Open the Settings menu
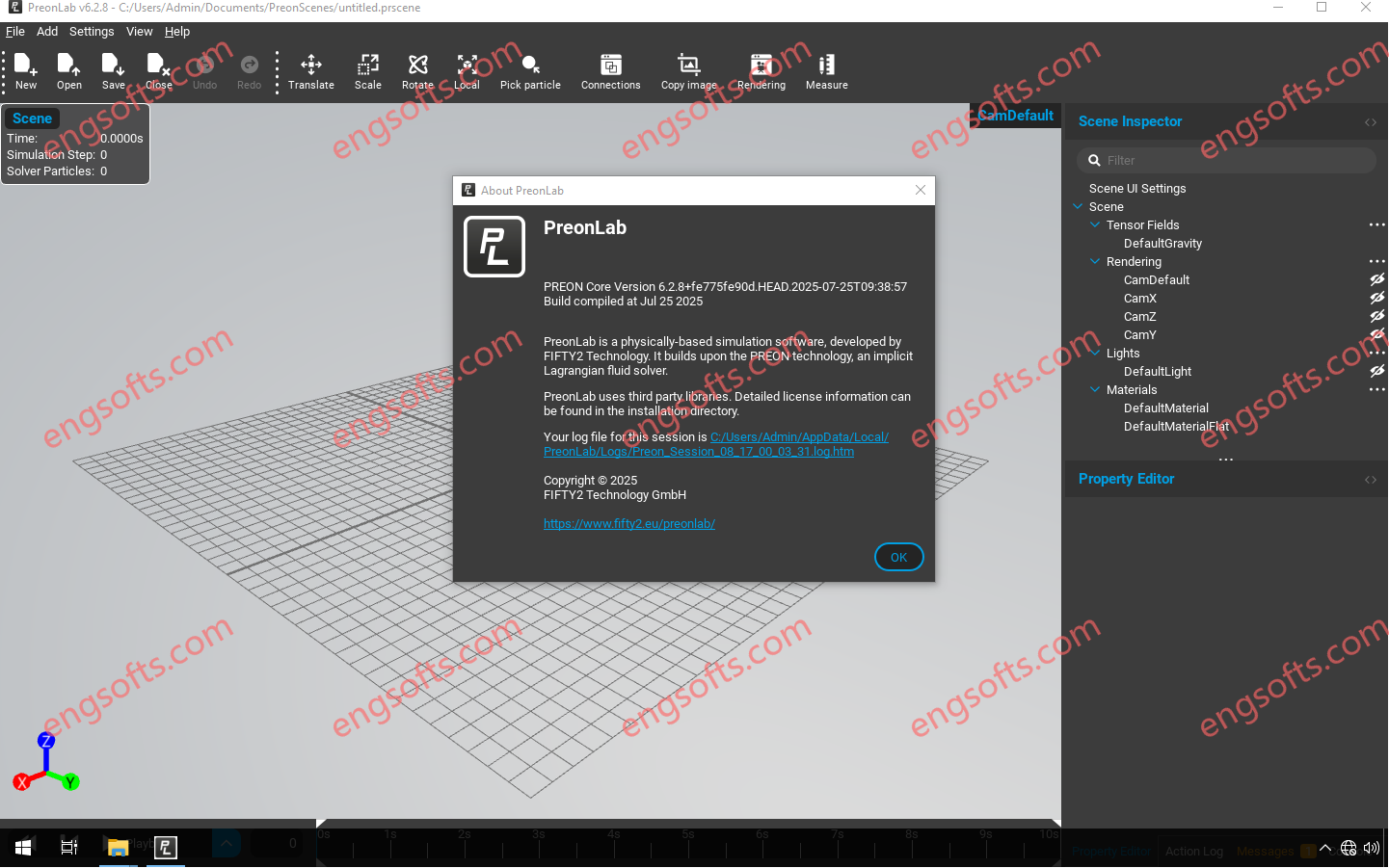Screen dimensions: 1389x868 [x=92, y=32]
